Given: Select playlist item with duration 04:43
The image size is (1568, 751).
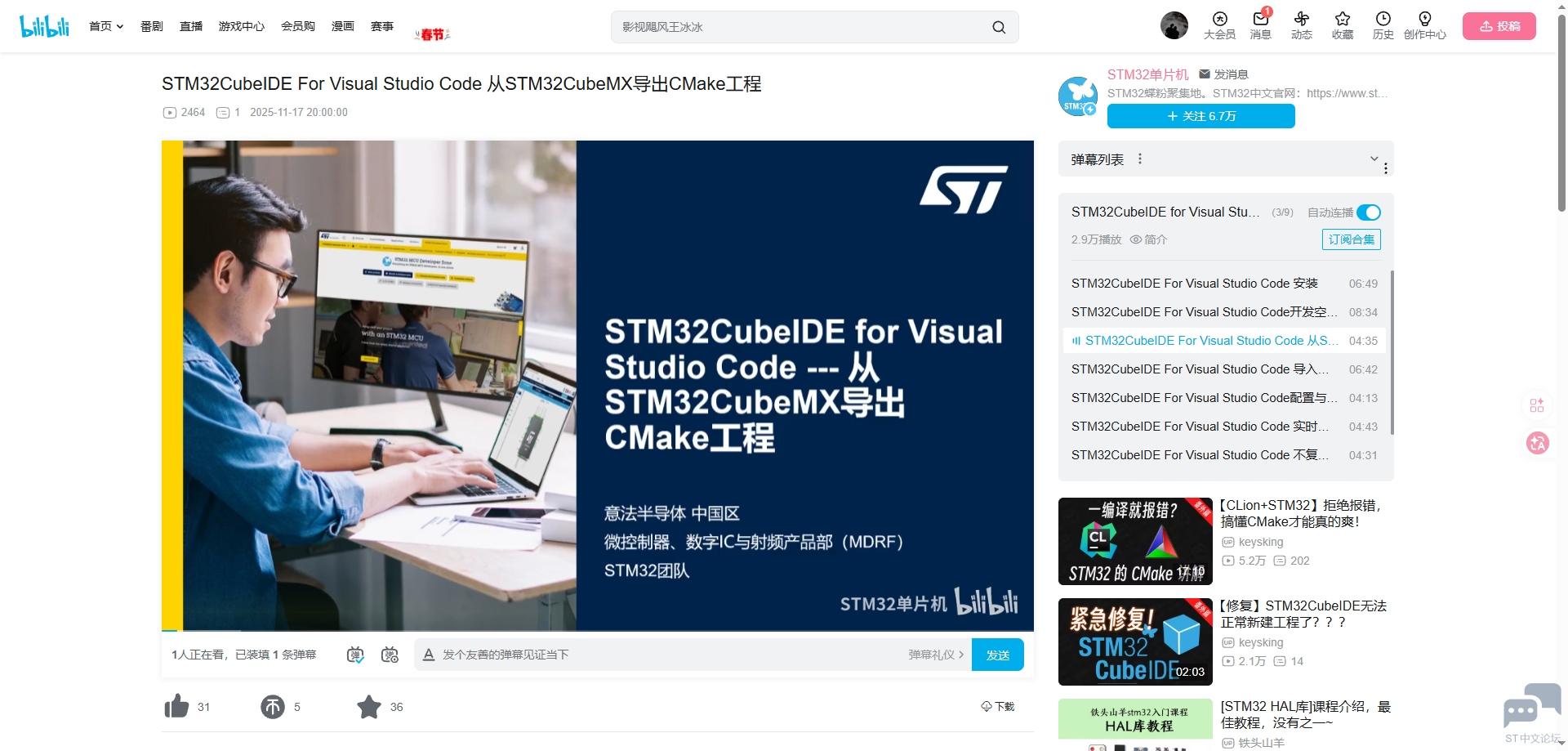Looking at the screenshot, I should point(1224,427).
